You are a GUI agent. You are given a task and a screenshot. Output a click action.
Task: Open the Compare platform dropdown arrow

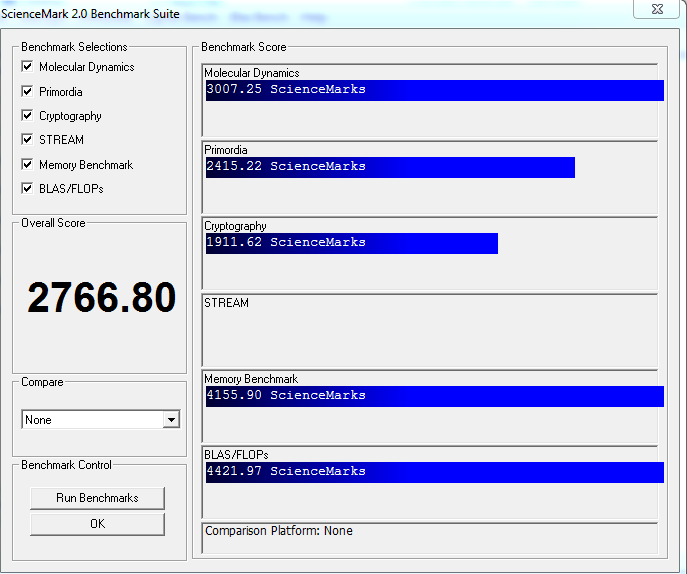(171, 420)
